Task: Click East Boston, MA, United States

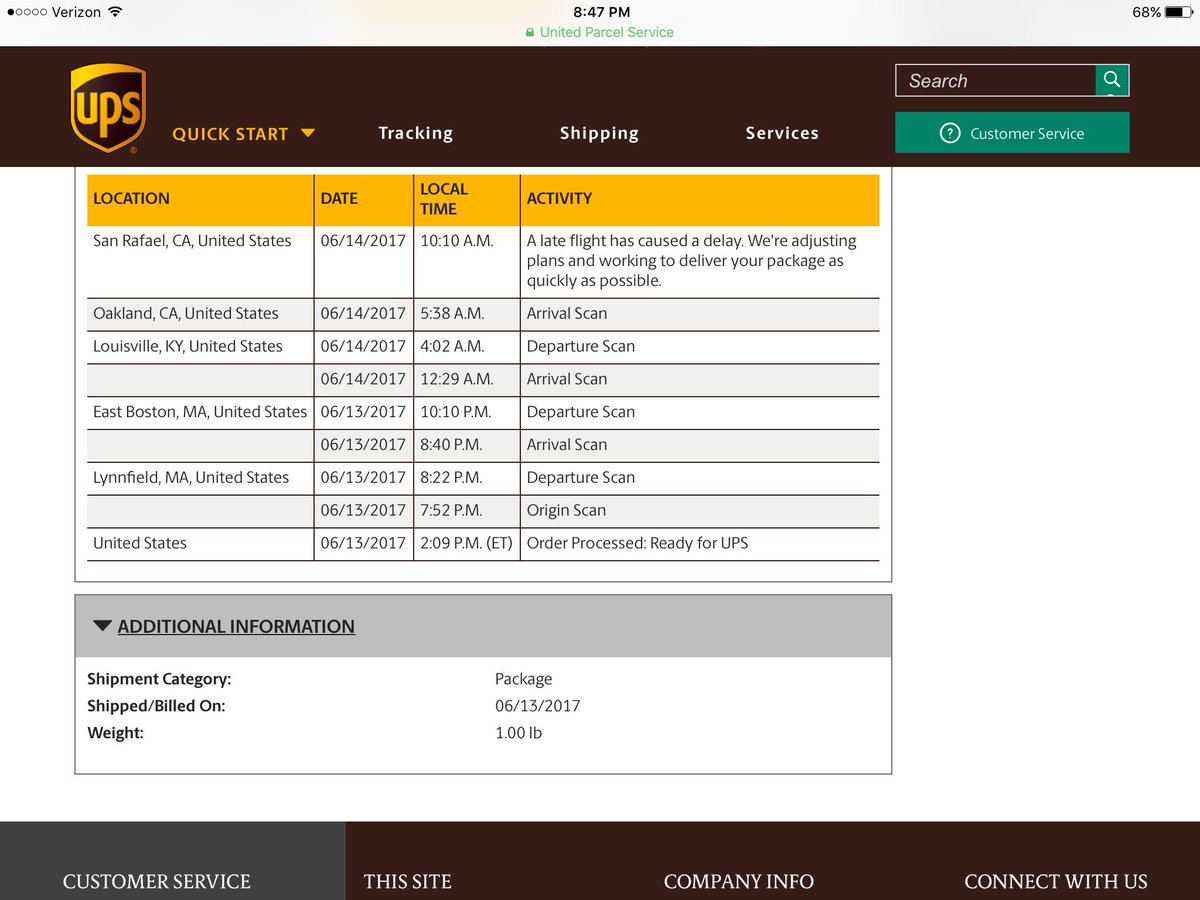Action: tap(200, 411)
